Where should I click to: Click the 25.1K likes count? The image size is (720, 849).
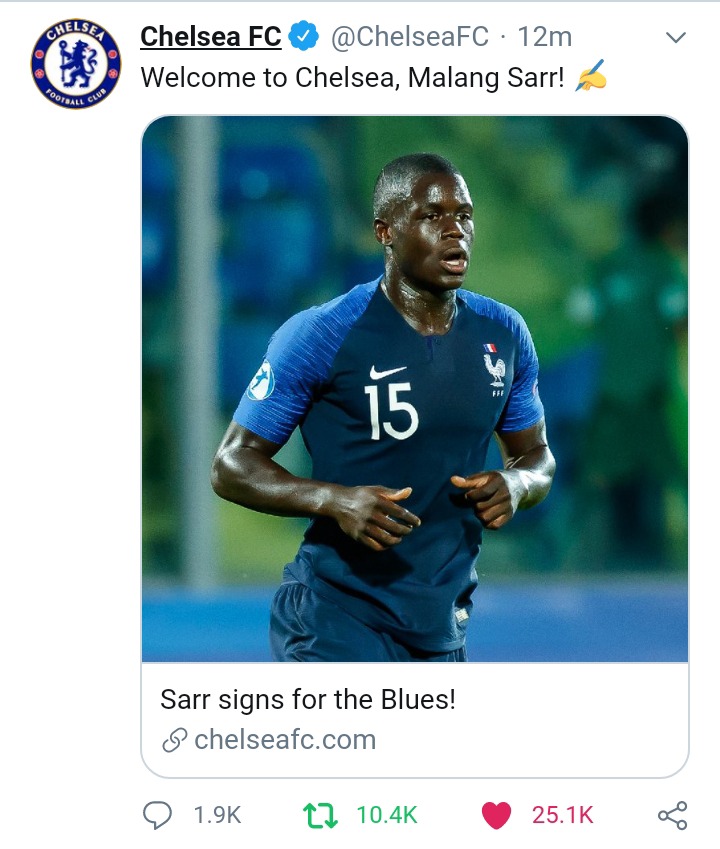[x=562, y=815]
